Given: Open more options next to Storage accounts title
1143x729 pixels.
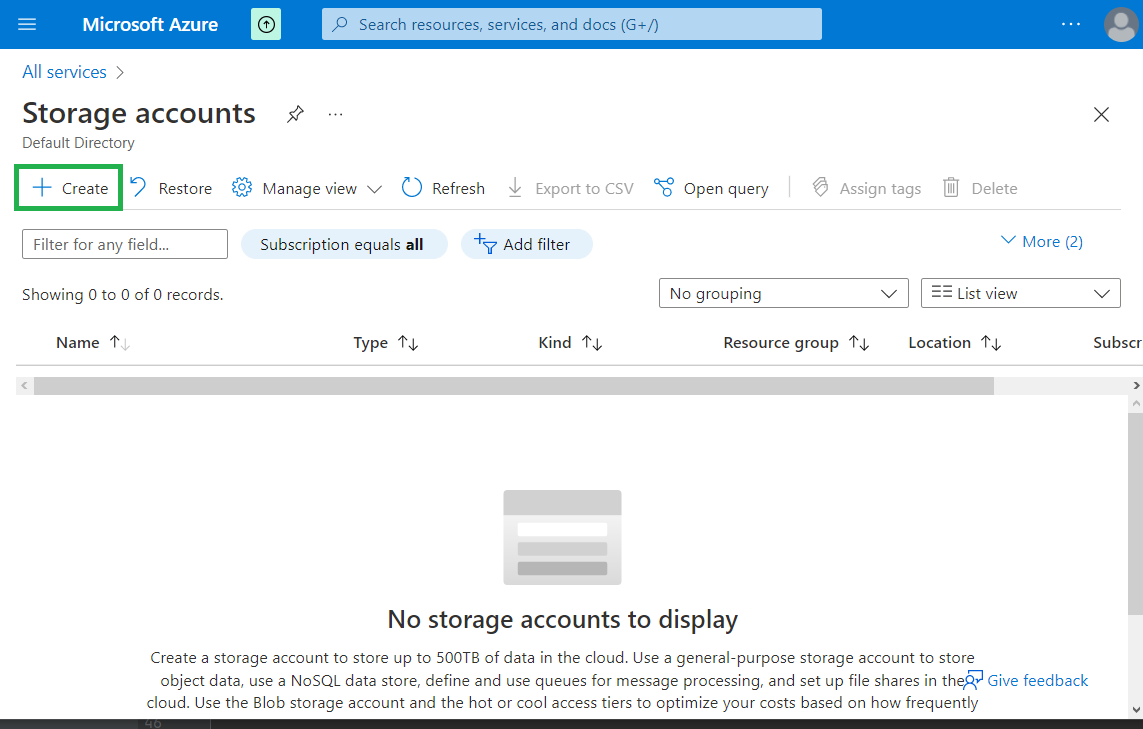Looking at the screenshot, I should [335, 114].
